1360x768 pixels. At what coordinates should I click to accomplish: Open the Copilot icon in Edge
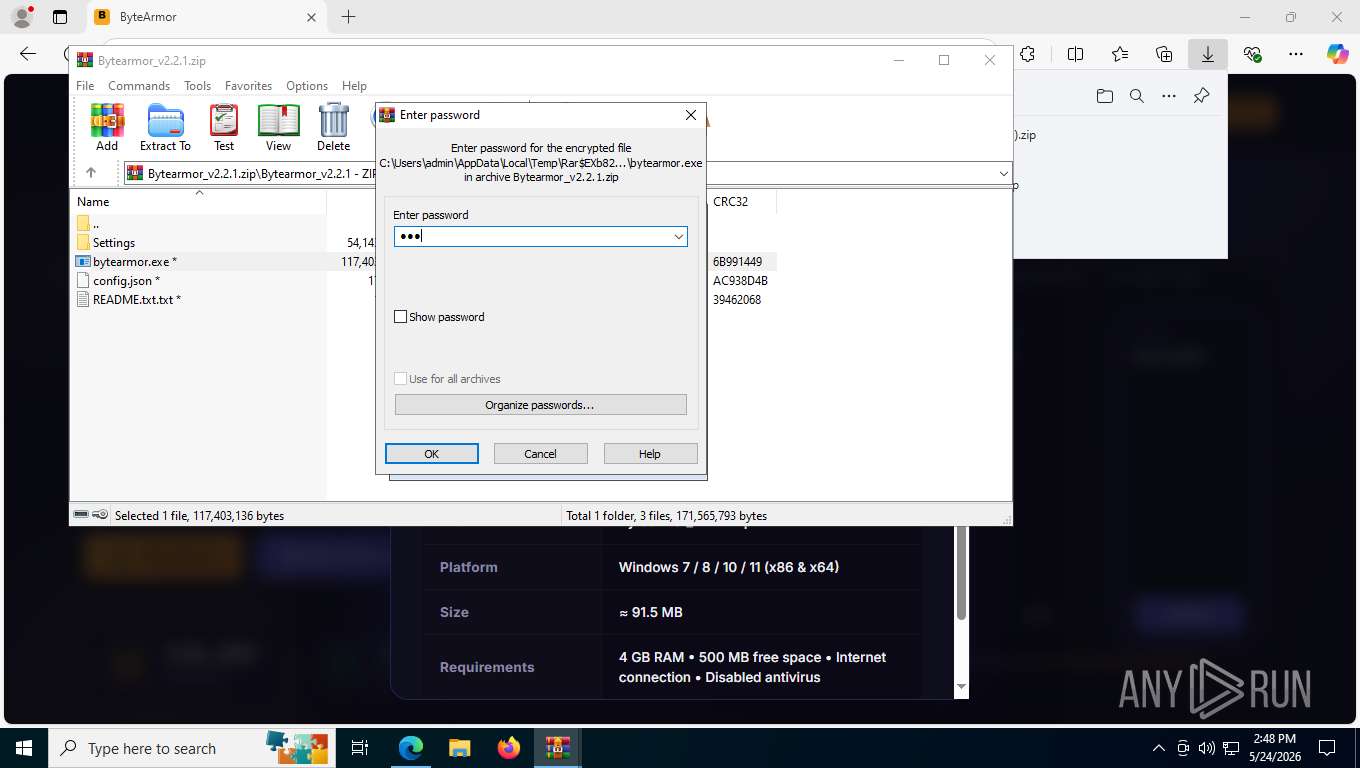click(1337, 54)
